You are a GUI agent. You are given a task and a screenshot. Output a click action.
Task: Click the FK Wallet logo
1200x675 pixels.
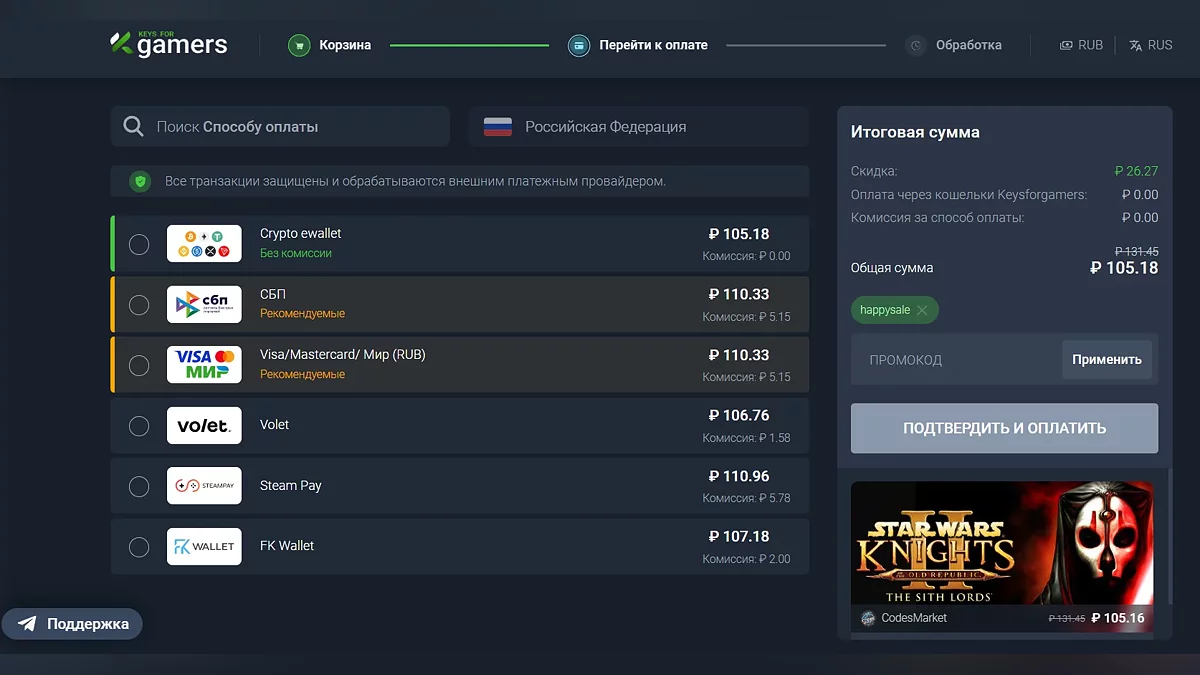pos(204,546)
